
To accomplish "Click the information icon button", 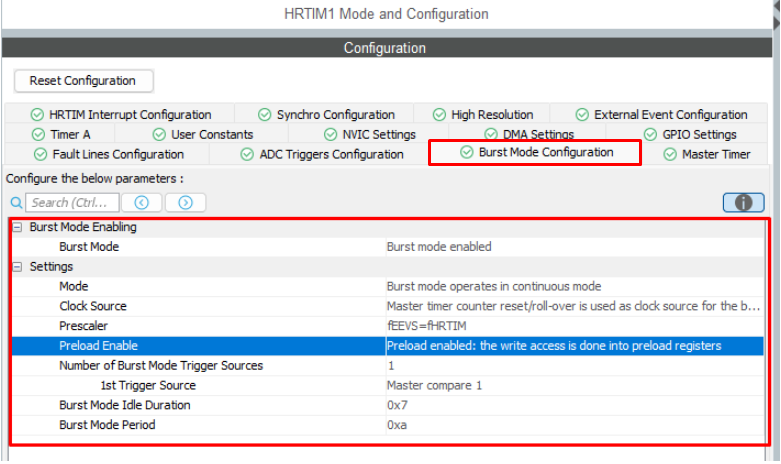I will [x=743, y=202].
